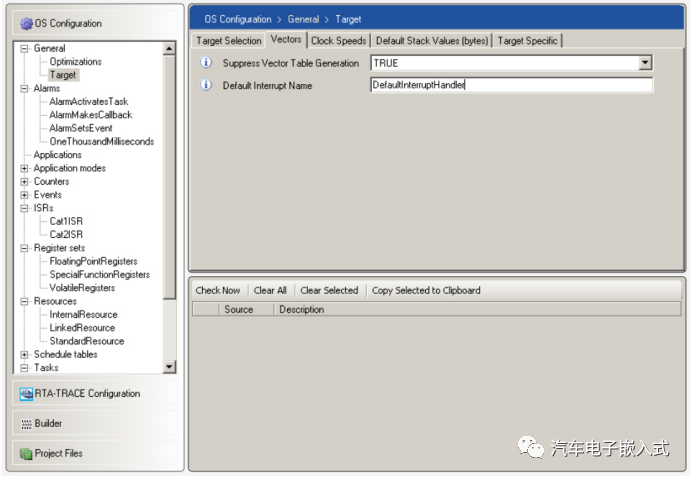Screen dimensions: 692x479
Task: Expand the Schedule tables node
Action: [25, 355]
